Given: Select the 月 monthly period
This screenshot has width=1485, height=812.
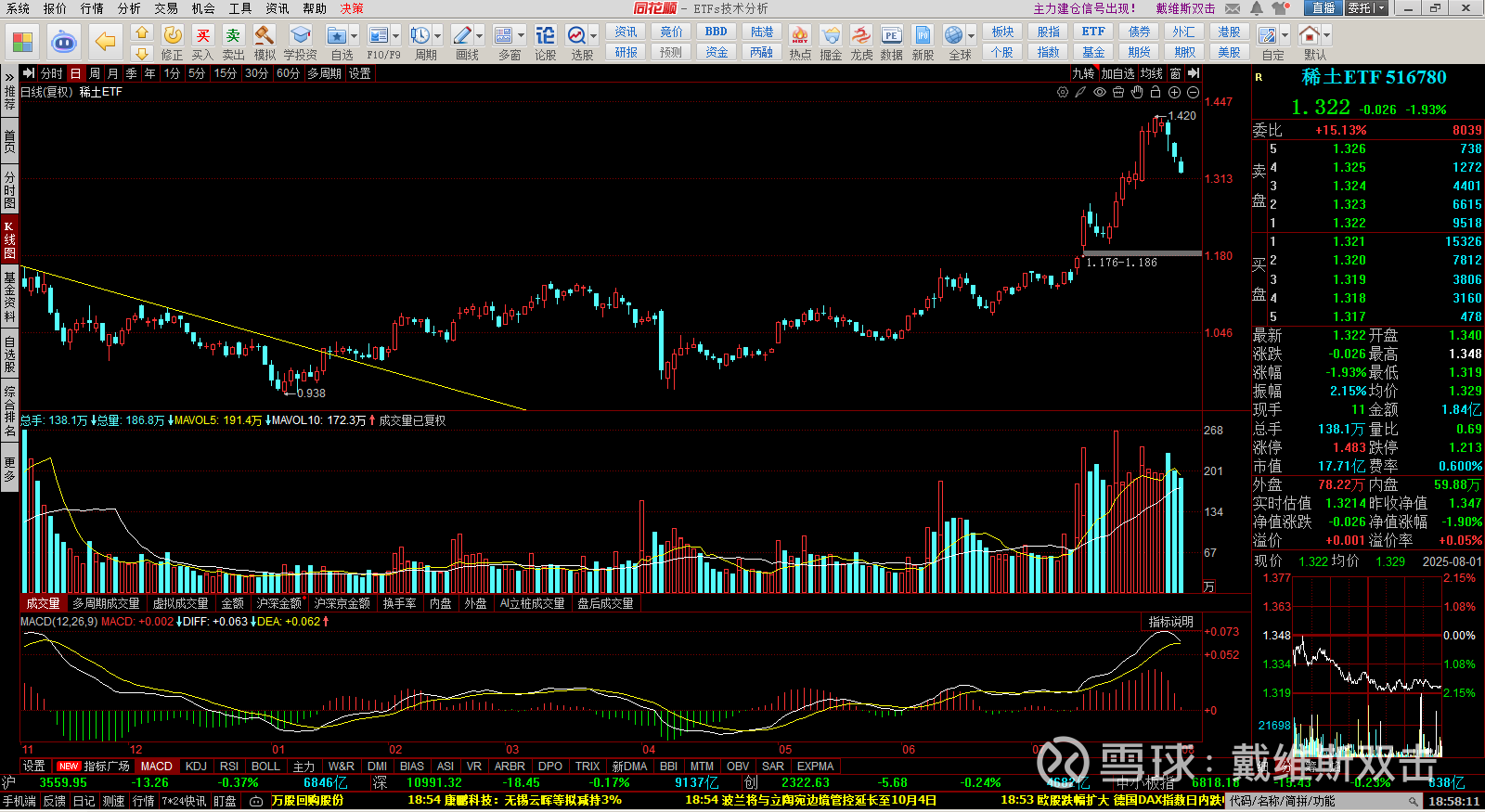Looking at the screenshot, I should click(x=113, y=73).
